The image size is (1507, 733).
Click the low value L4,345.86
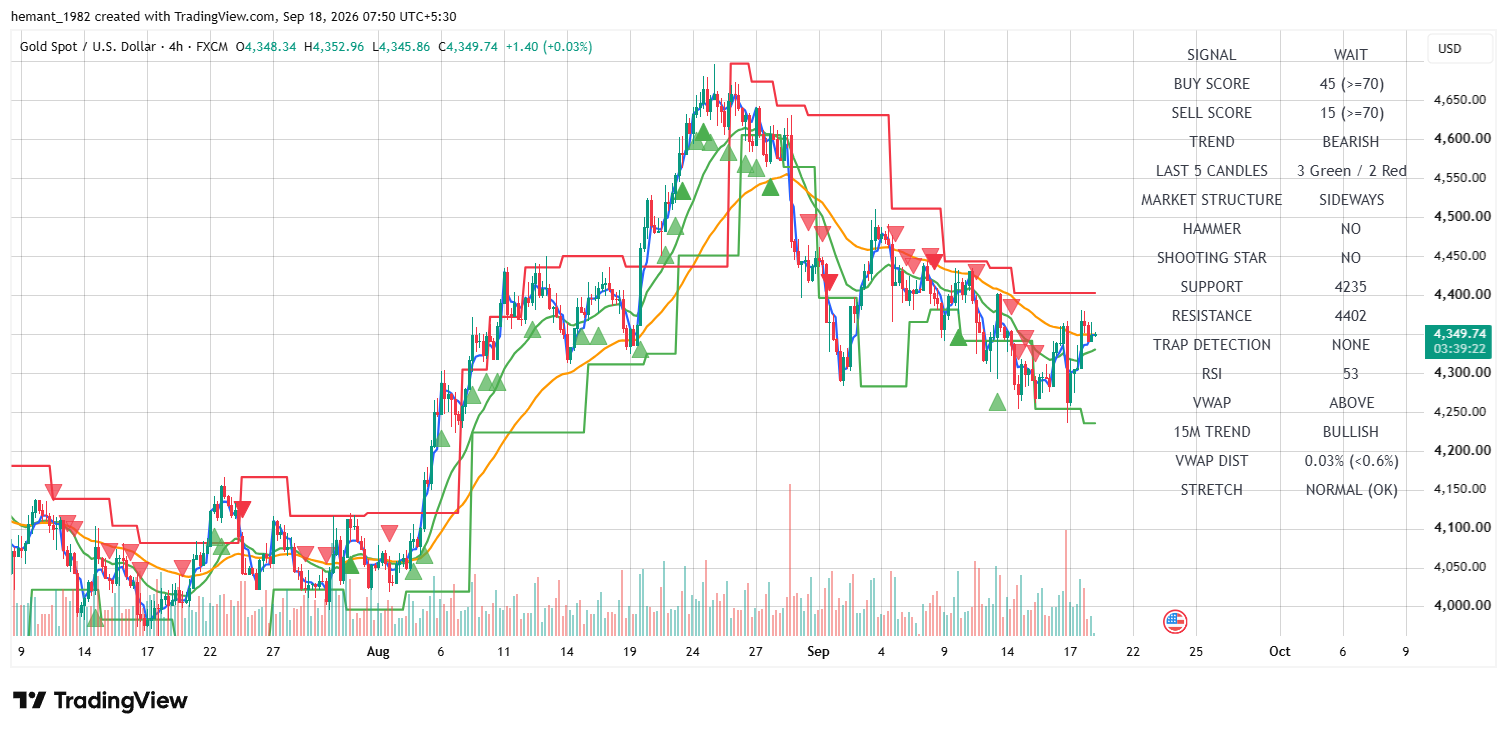[401, 47]
